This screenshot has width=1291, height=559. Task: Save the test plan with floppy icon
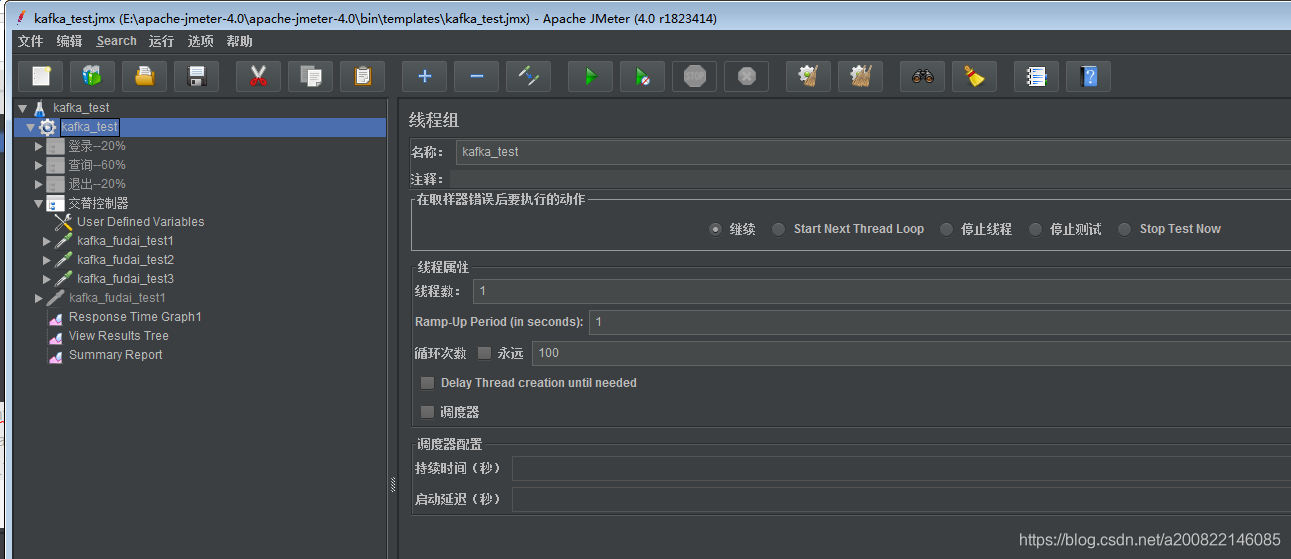click(x=197, y=76)
